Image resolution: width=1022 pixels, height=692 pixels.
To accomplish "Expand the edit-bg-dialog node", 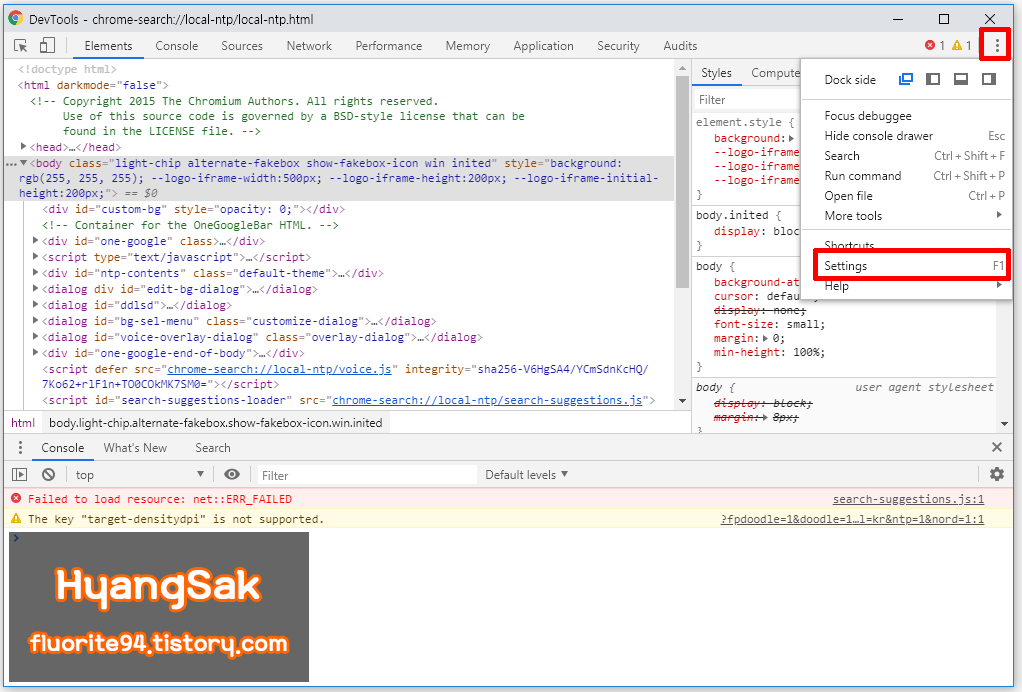I will click(36, 289).
